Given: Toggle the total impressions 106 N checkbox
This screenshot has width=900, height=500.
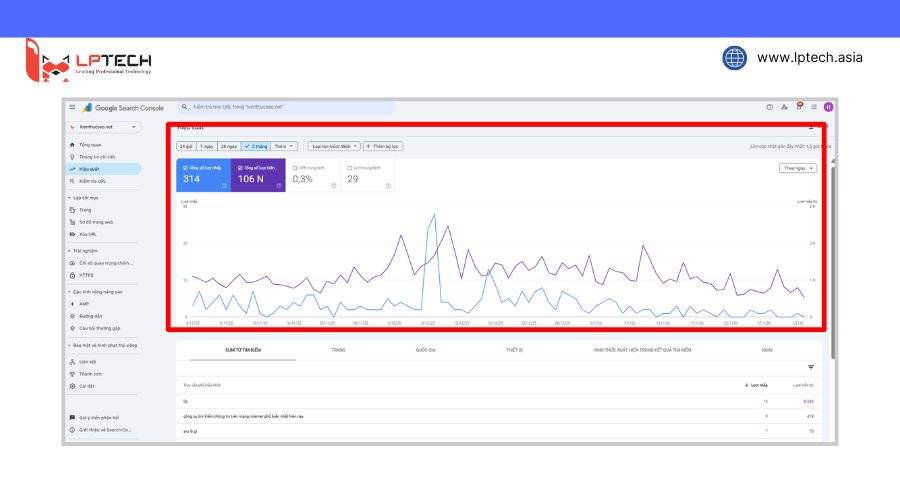Looking at the screenshot, I should [x=240, y=168].
